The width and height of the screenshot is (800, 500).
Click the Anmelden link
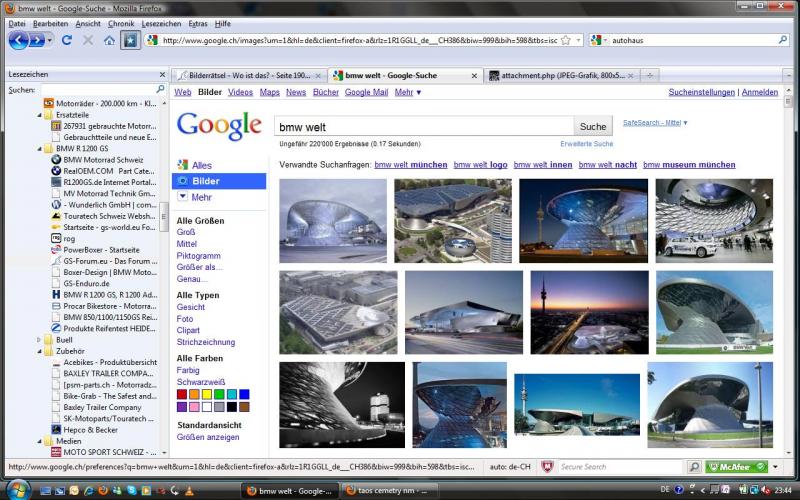(x=760, y=92)
